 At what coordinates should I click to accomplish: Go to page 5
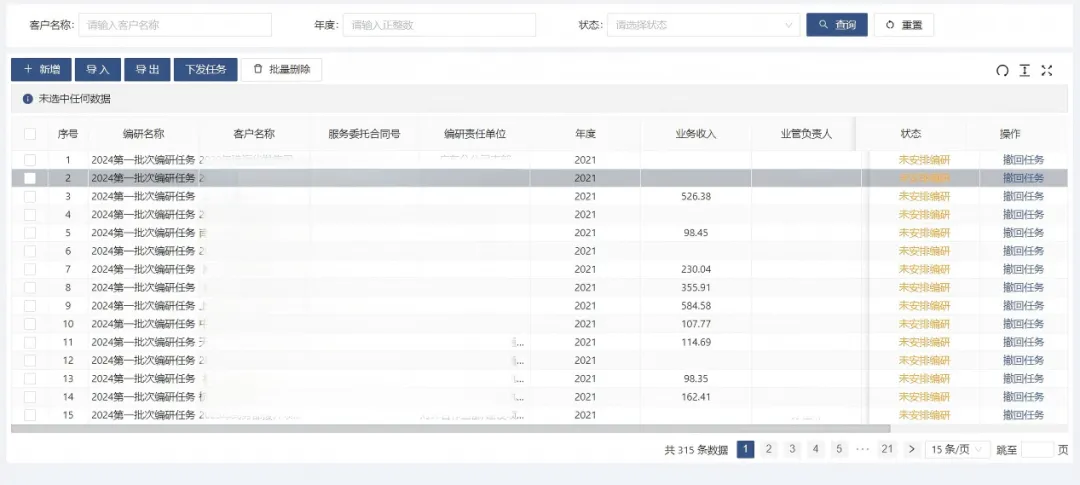point(839,449)
